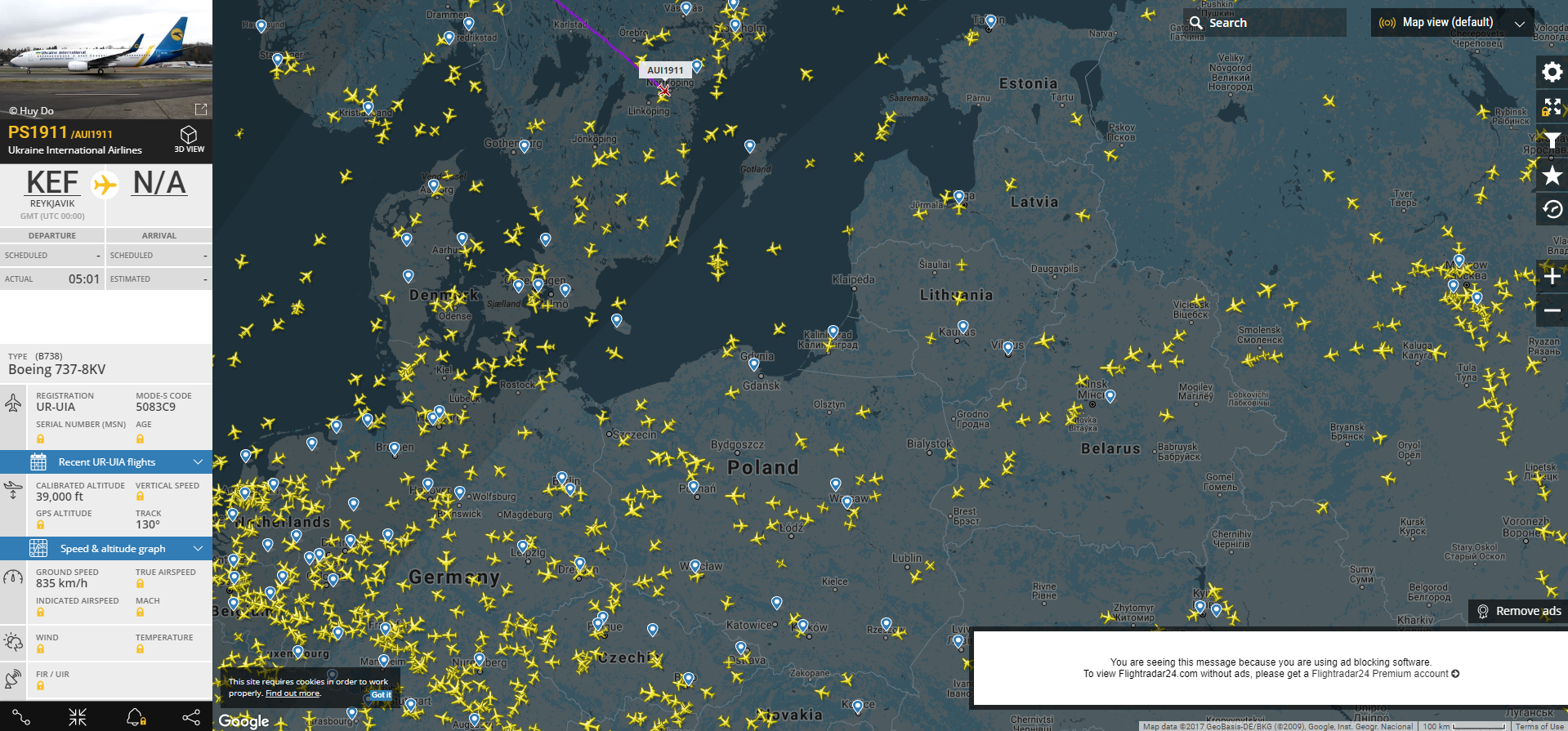1568x731 pixels.
Task: Click the fullscreen map icon
Action: [x=1552, y=107]
